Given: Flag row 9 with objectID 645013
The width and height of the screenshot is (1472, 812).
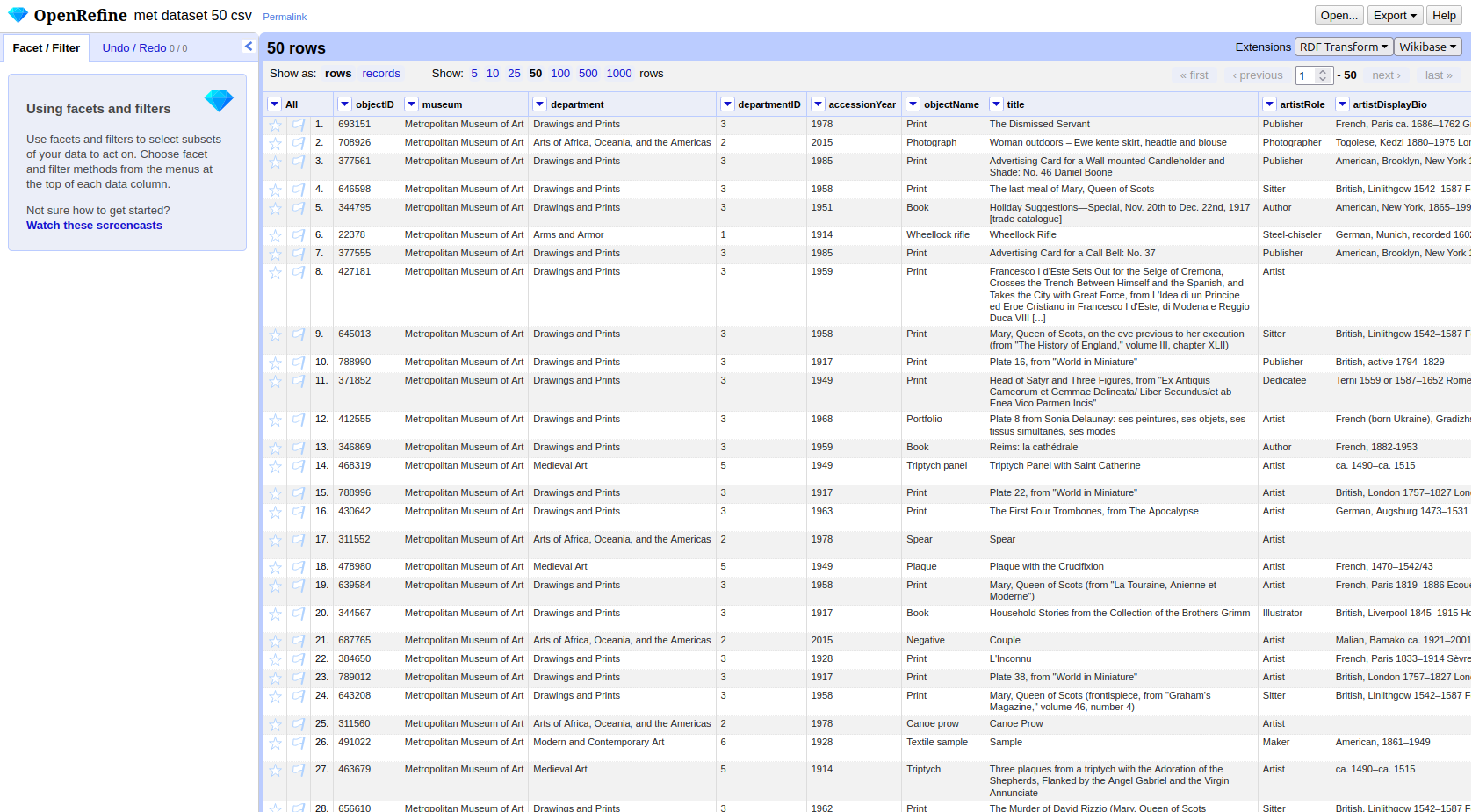Looking at the screenshot, I should [x=299, y=334].
